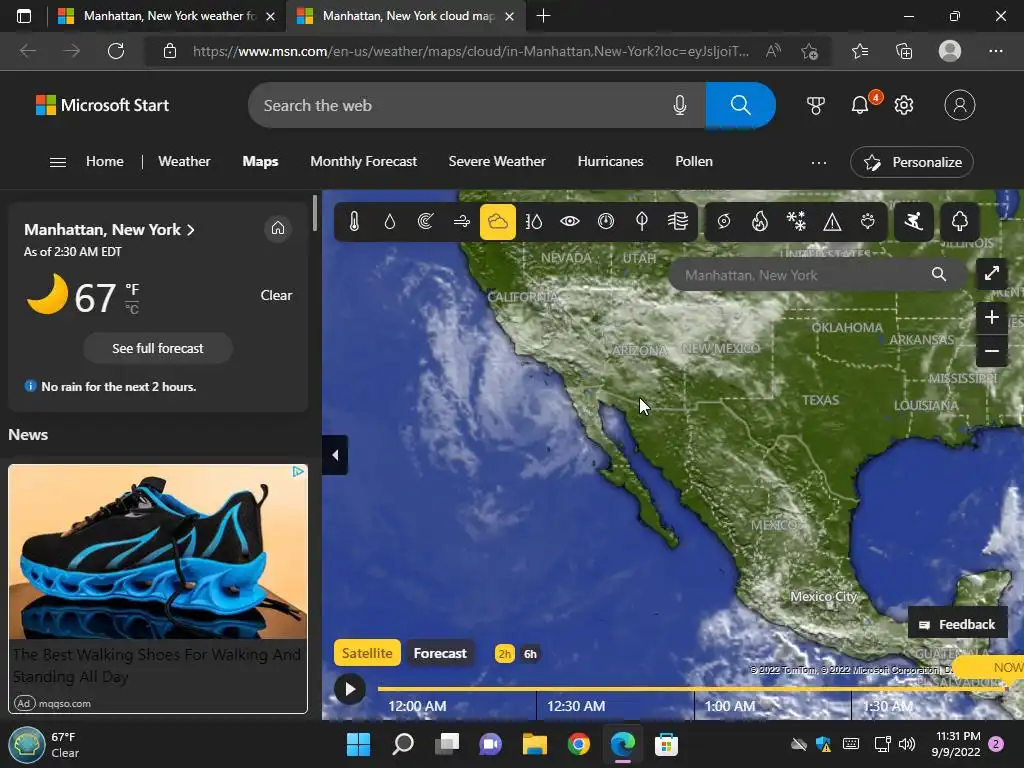Switch temperature unit to °C
Viewport: 1024px width, 768px height.
(132, 310)
